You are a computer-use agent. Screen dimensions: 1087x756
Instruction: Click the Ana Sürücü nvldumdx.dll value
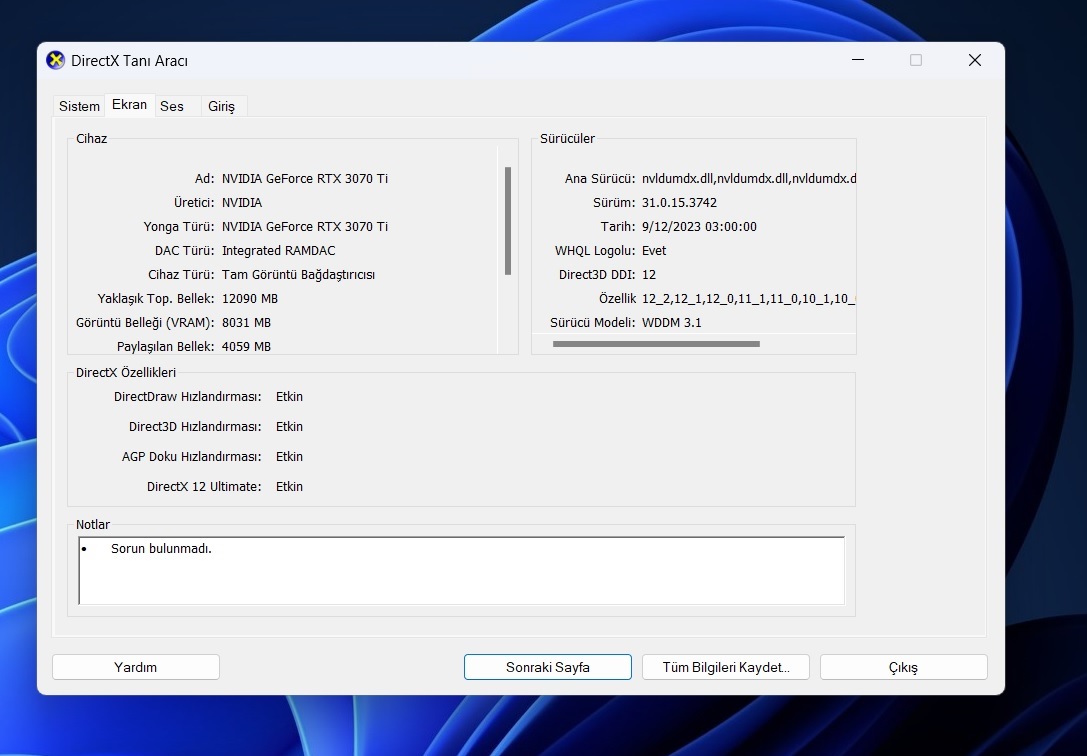pyautogui.click(x=749, y=179)
